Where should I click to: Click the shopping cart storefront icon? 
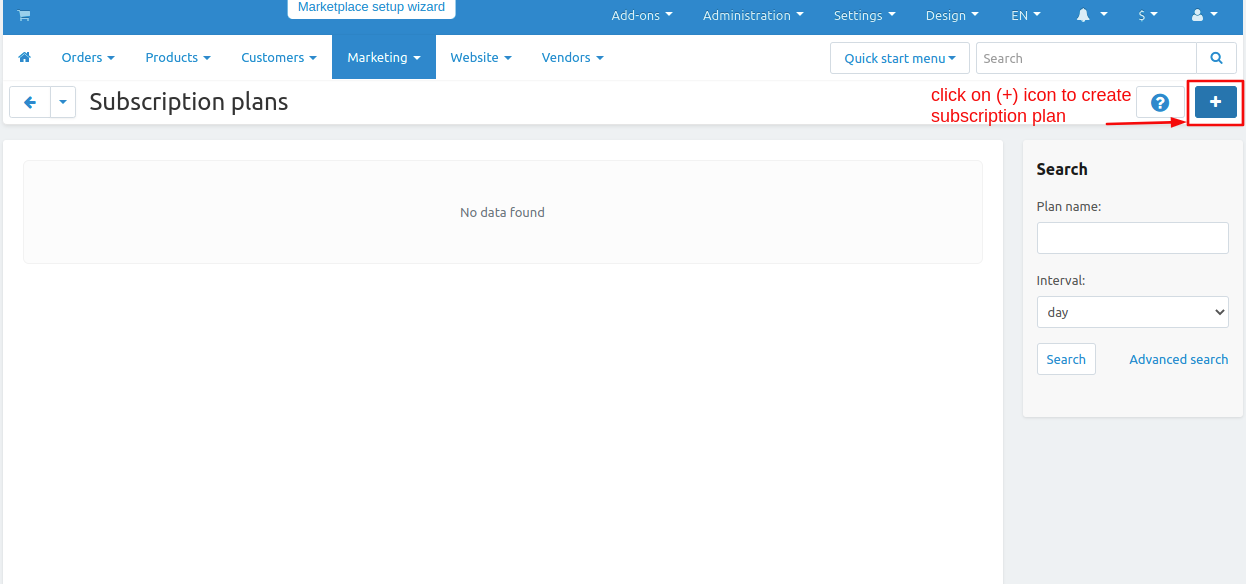click(x=24, y=15)
